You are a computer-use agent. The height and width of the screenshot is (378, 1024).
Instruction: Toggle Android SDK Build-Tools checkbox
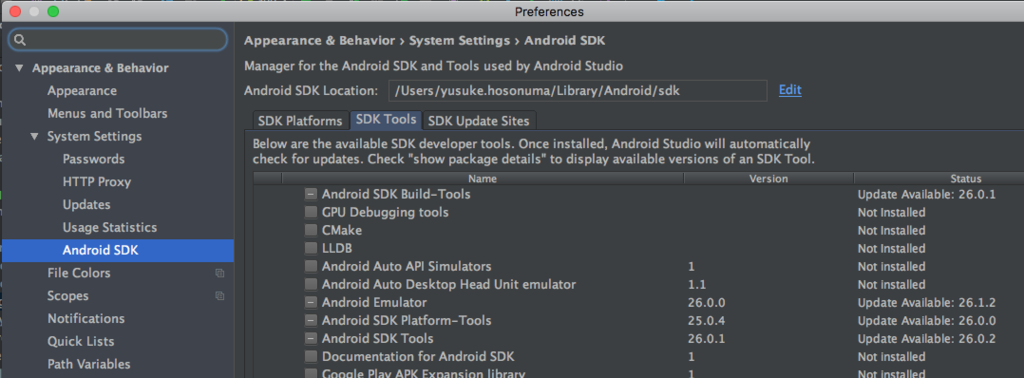coord(311,195)
